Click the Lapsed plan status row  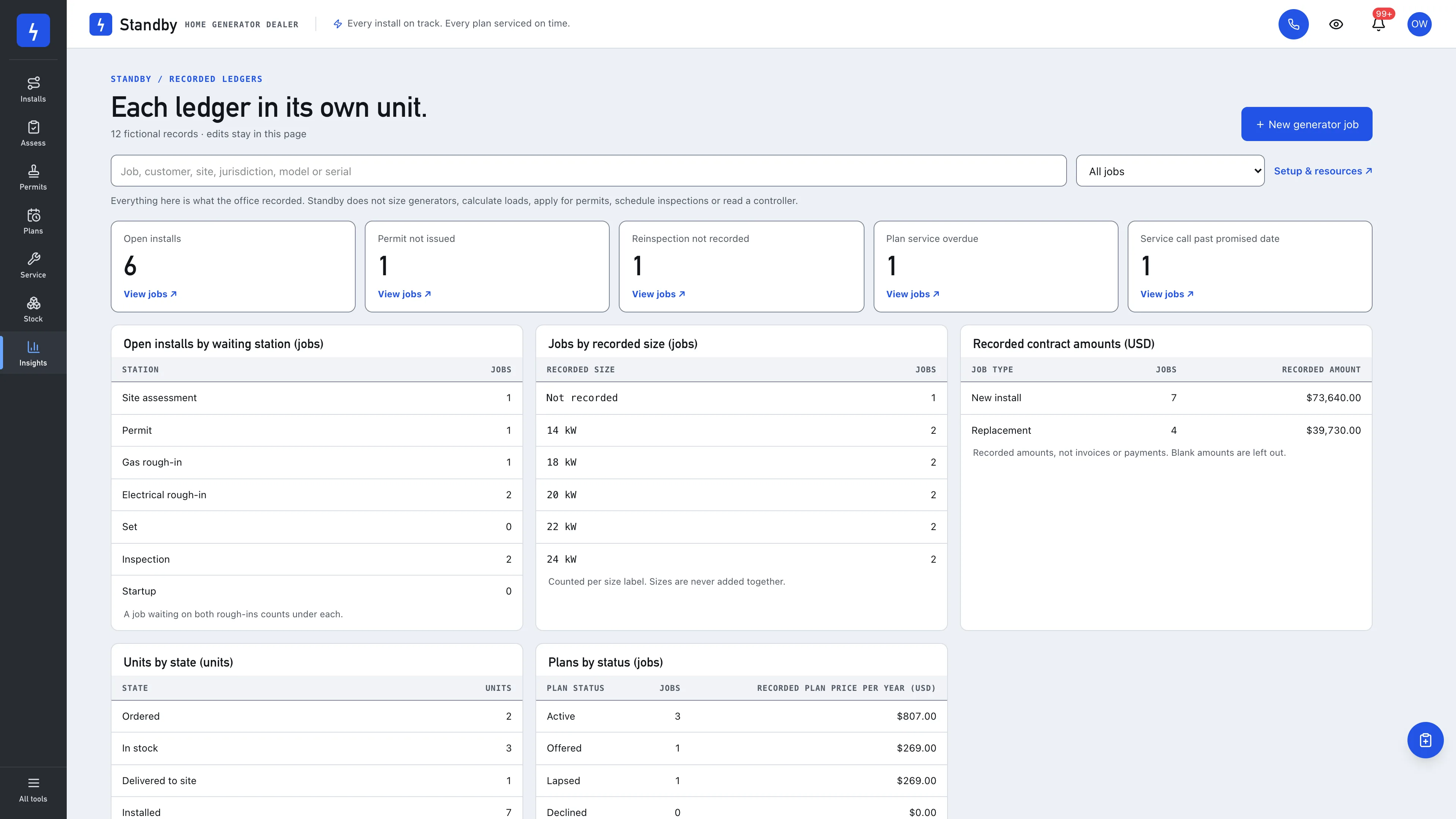pos(741,781)
